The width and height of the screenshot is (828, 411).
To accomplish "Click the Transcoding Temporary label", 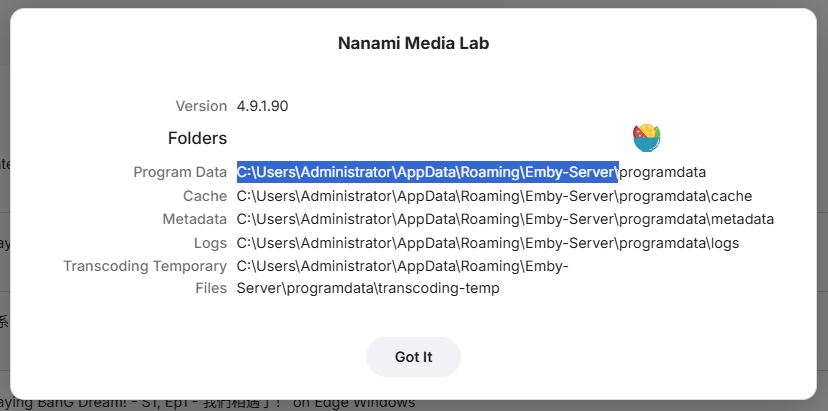I will [x=145, y=266].
